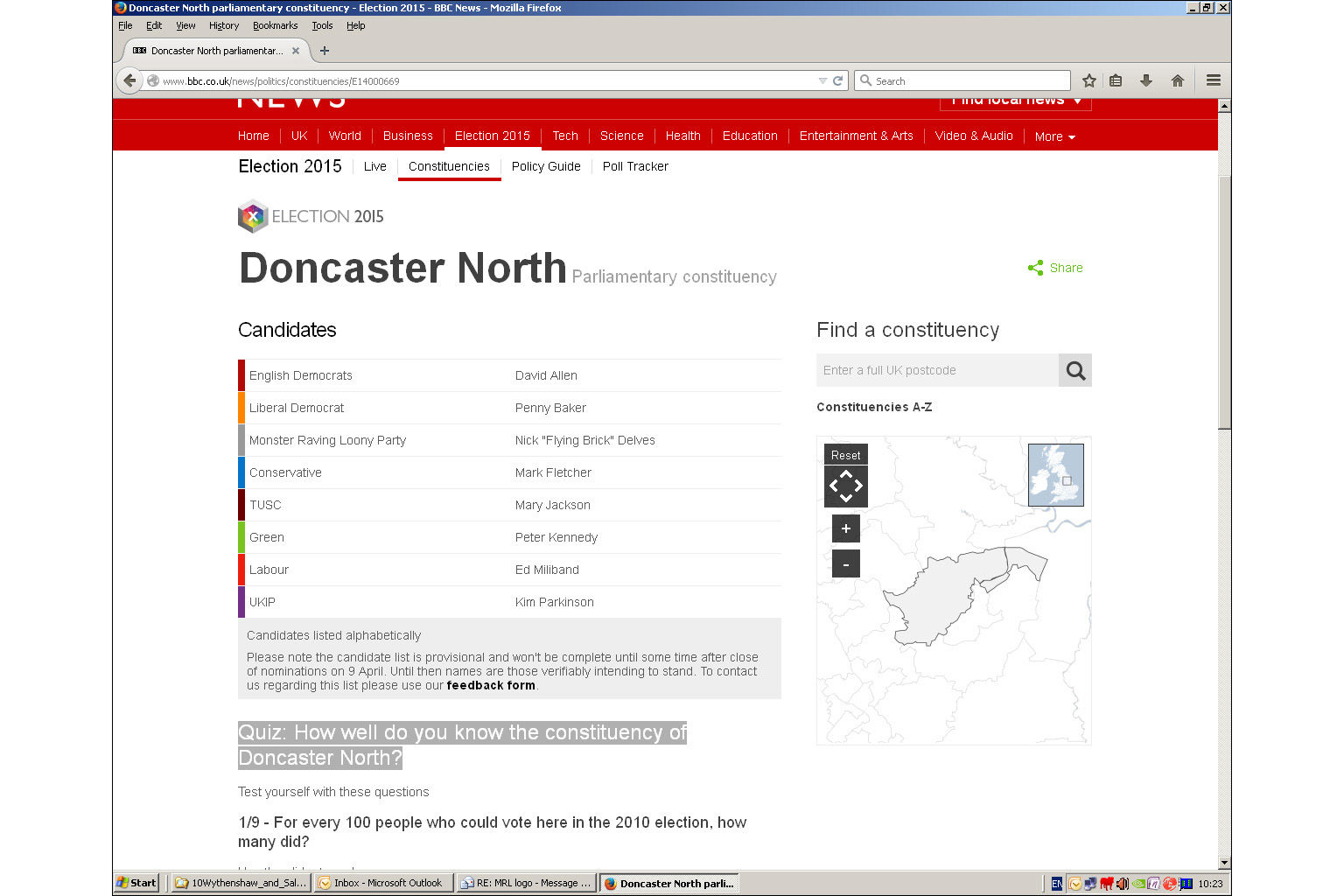Image resolution: width=1344 pixels, height=896 pixels.
Task: Click the Firefox back arrow button
Action: click(x=129, y=80)
